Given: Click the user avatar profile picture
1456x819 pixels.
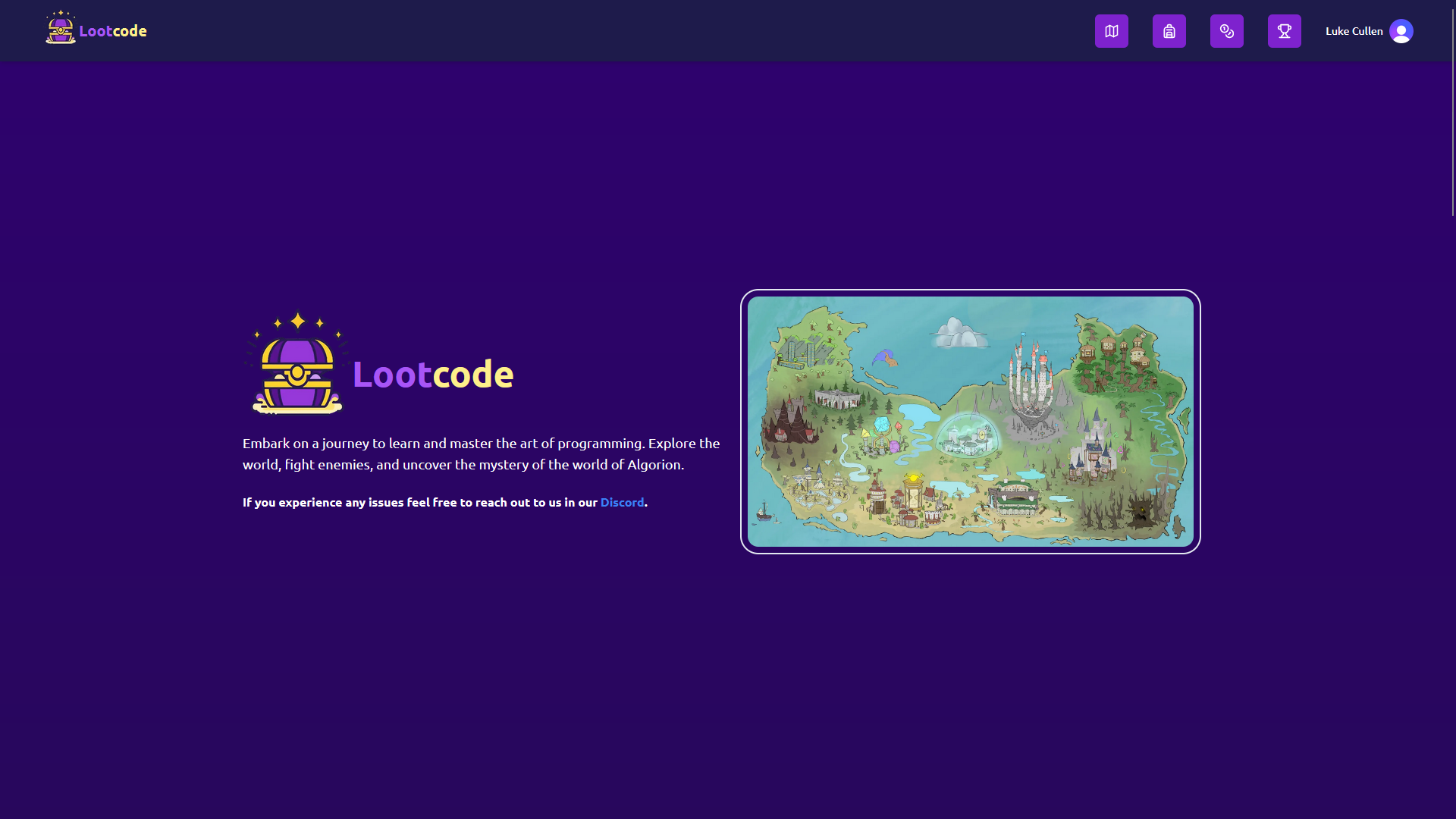Looking at the screenshot, I should [1401, 31].
